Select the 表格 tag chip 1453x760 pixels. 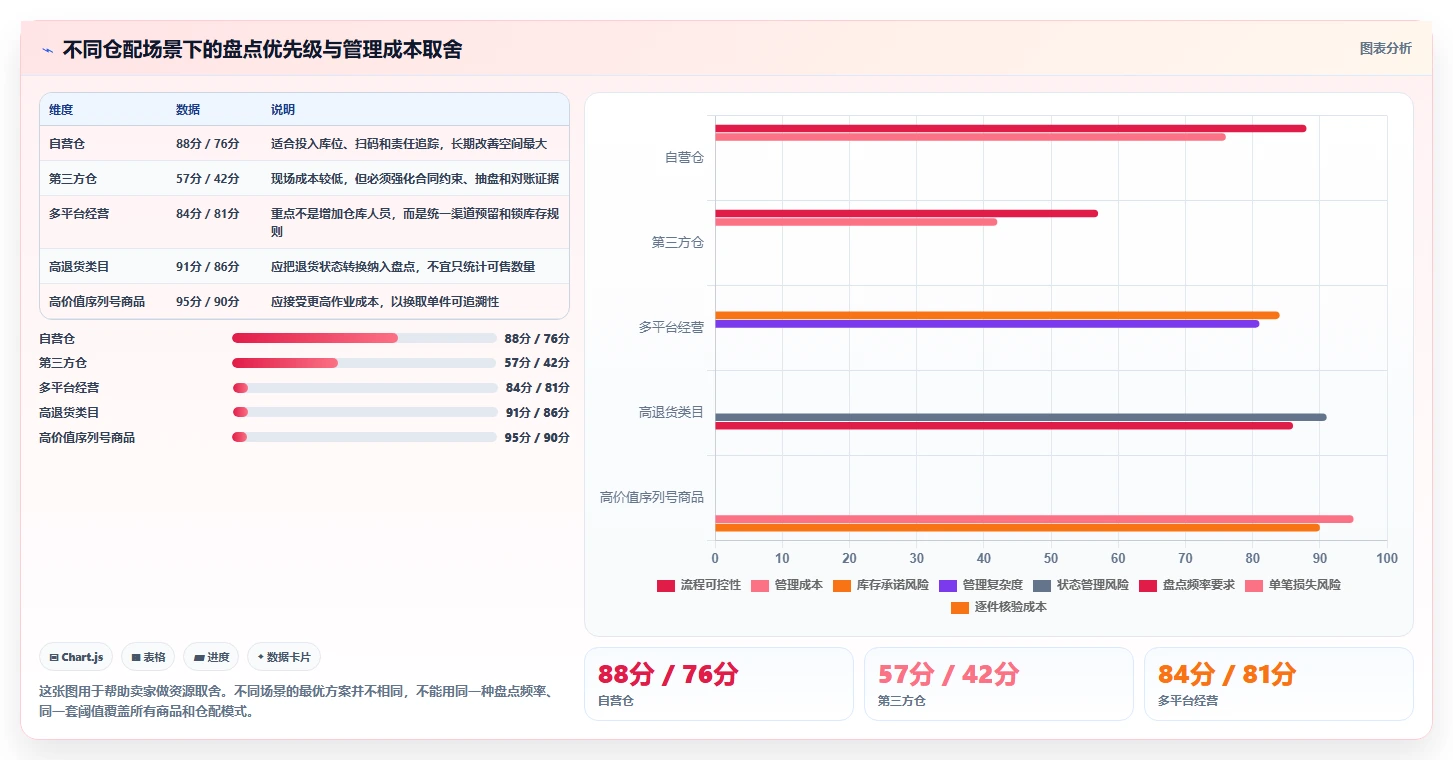click(148, 657)
